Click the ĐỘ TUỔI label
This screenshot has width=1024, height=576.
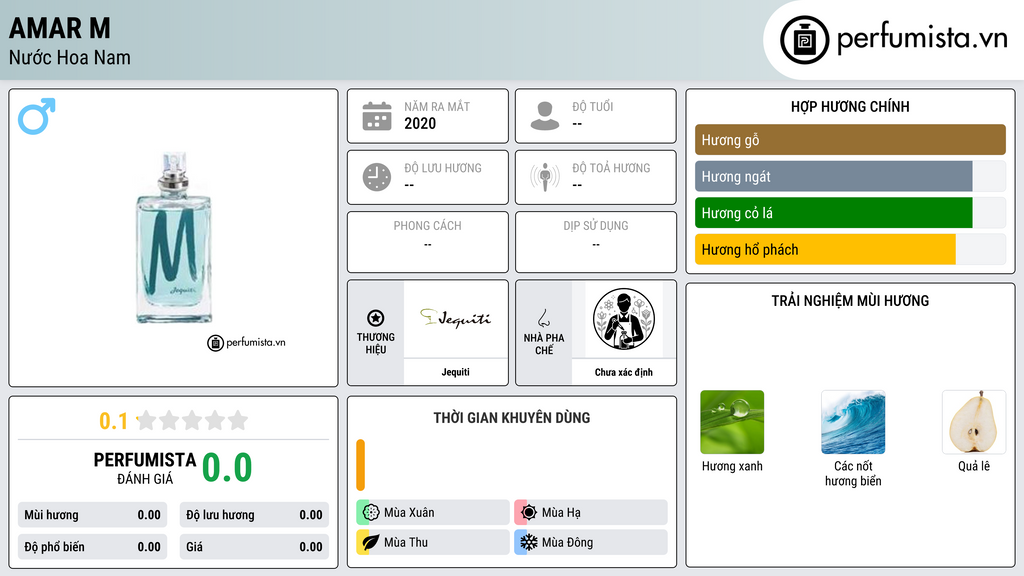coord(593,106)
